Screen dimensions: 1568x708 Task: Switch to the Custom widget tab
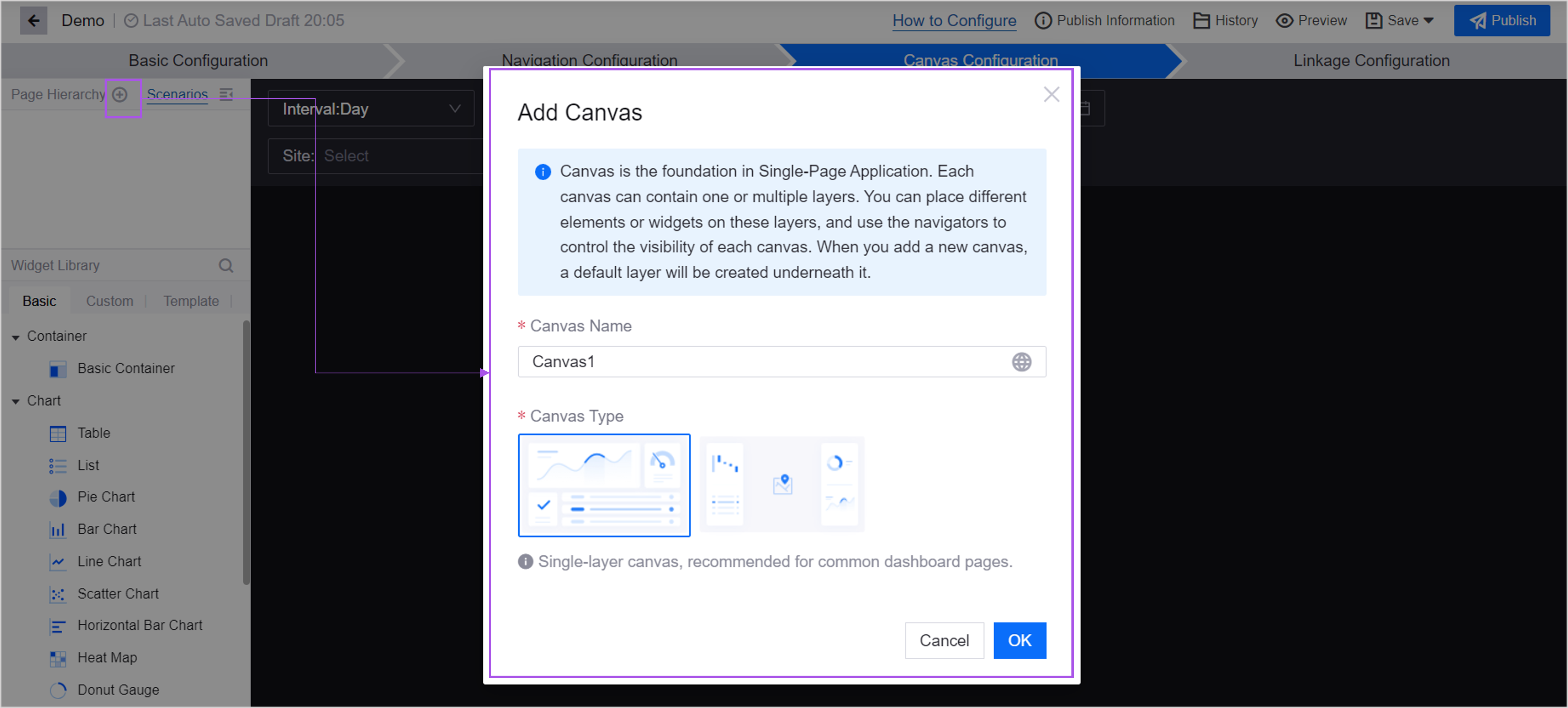(110, 301)
